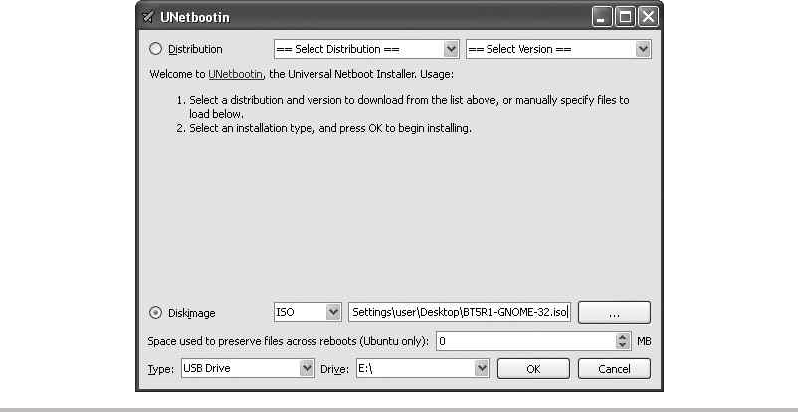
Task: Click the UNetbootin title bar icon
Action: coord(148,17)
